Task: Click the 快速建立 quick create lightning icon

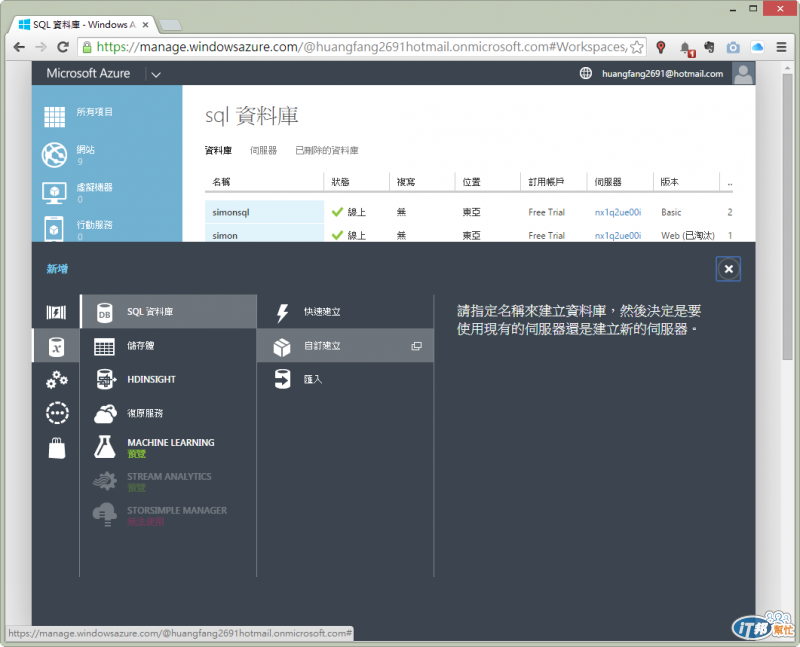Action: pos(282,312)
